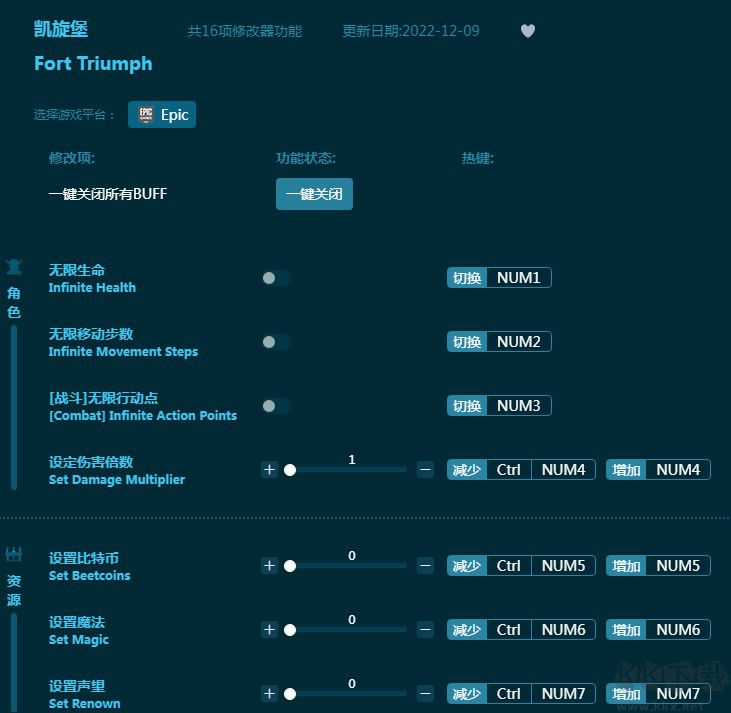Click the 增加 NUM5 hotkey for Beetcoins
Screen dimensions: 731x713
[x=658, y=566]
